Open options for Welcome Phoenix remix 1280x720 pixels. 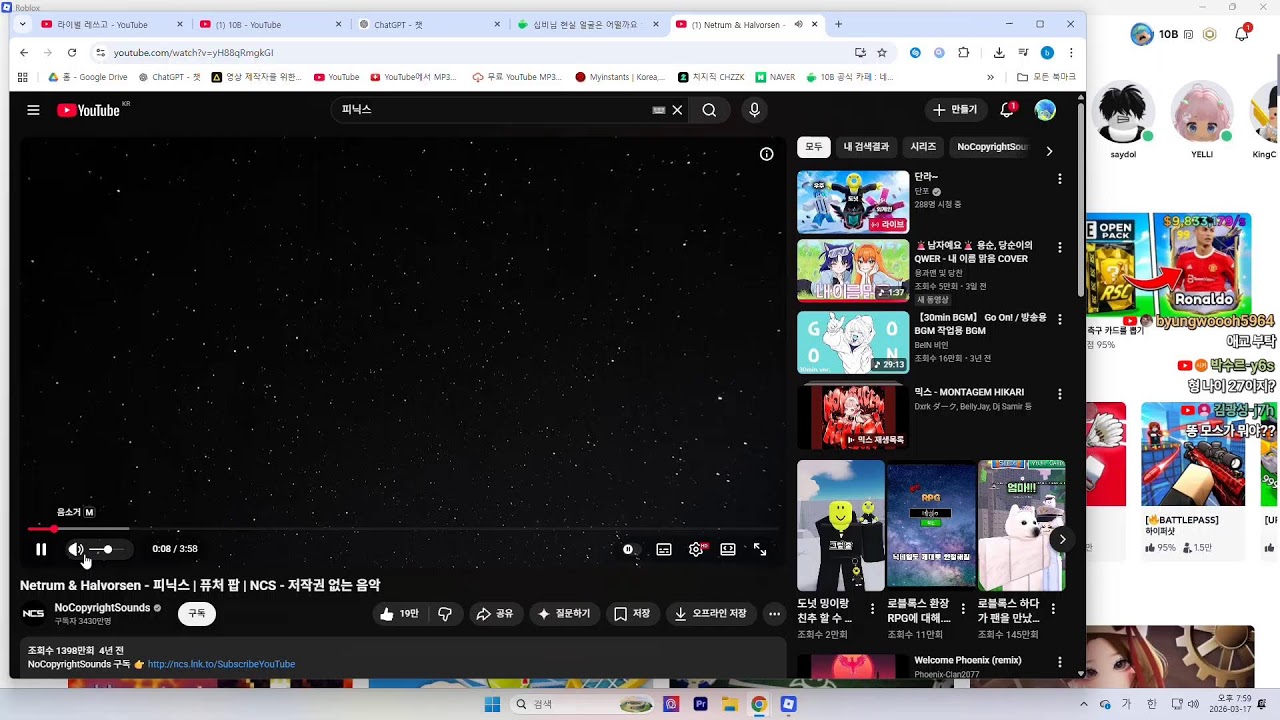point(1060,662)
